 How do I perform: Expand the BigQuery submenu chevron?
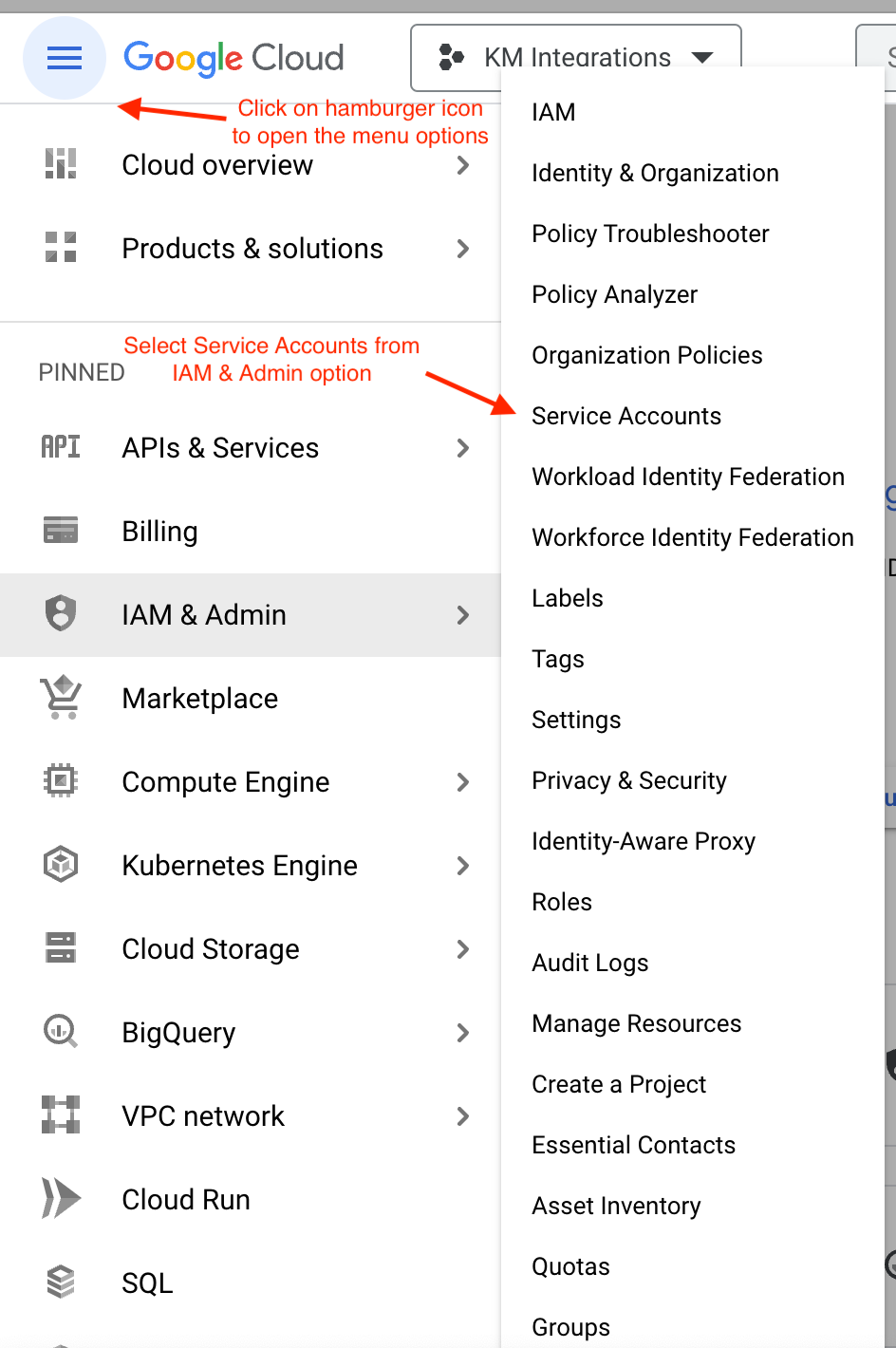[x=463, y=1033]
